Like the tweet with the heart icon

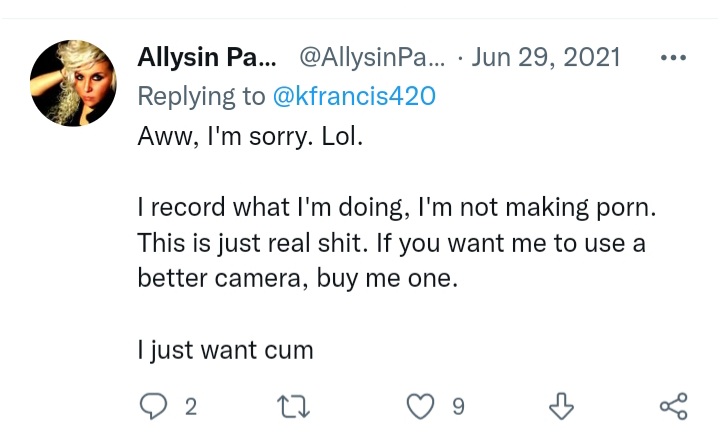(420, 406)
